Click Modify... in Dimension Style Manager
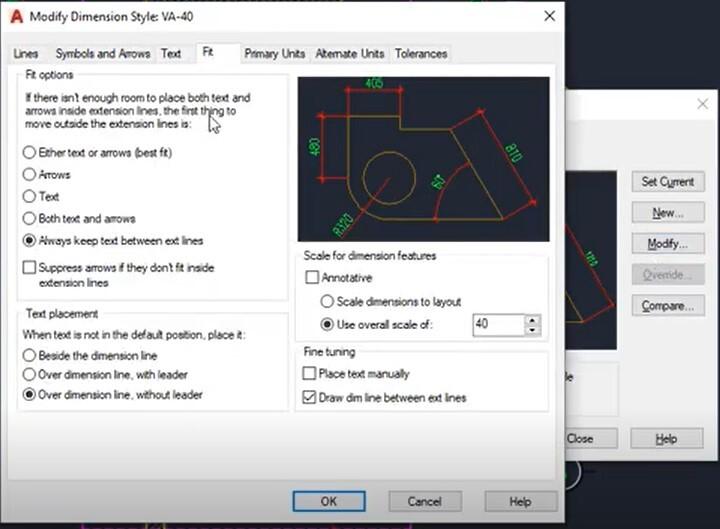720x529 pixels. (668, 244)
